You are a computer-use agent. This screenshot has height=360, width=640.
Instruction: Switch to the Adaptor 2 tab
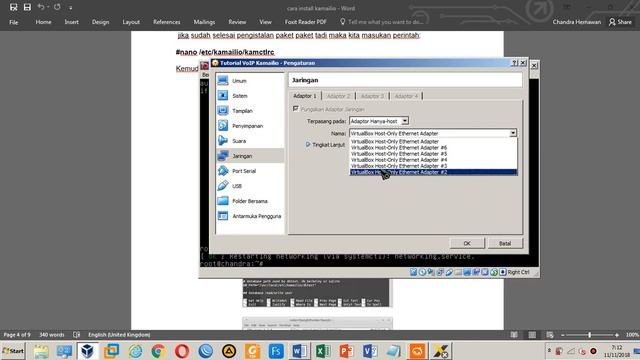pos(338,96)
